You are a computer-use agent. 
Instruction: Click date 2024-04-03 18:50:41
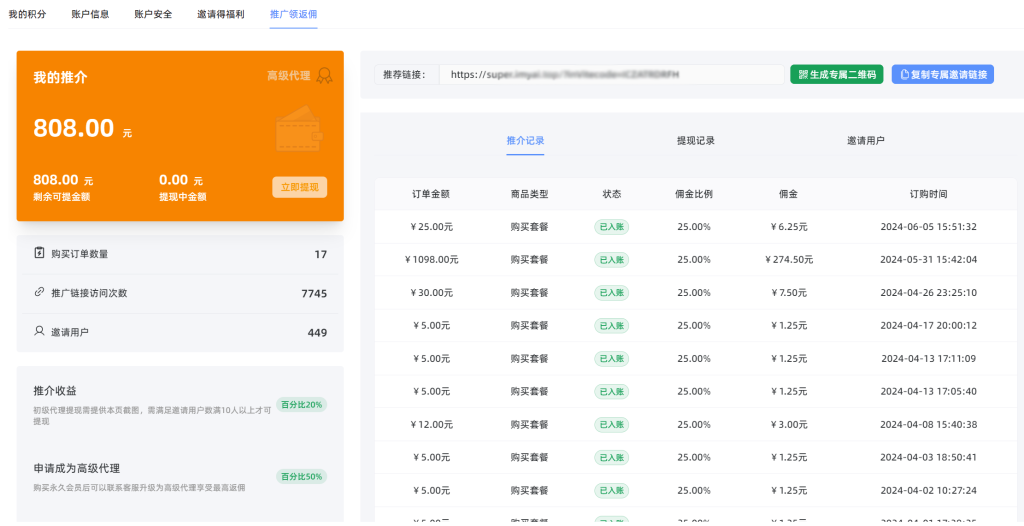pyautogui.click(x=929, y=457)
